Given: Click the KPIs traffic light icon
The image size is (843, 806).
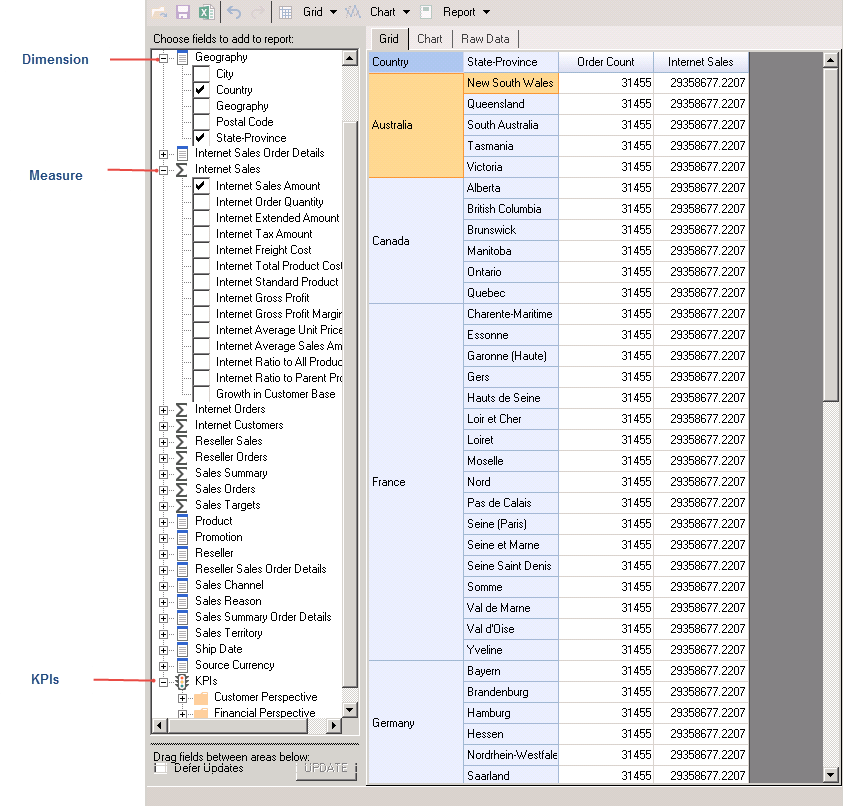Looking at the screenshot, I should pos(182,681).
